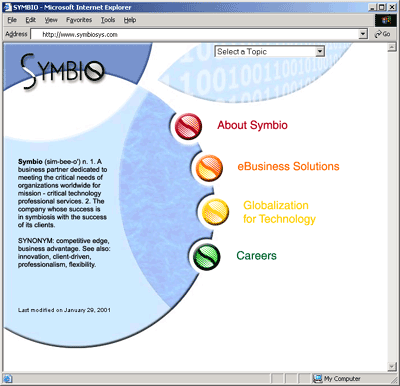400x386 pixels.
Task: Click the Go button
Action: click(x=382, y=34)
